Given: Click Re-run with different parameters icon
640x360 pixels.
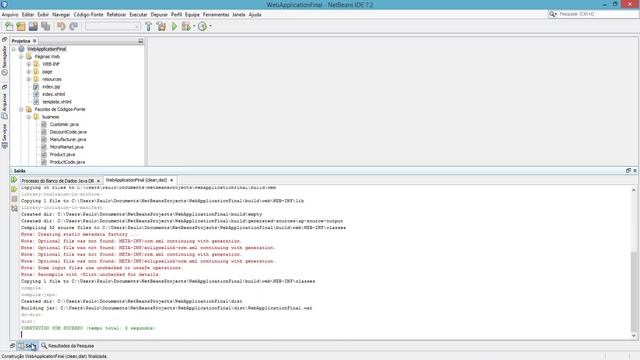Looking at the screenshot, I should click(x=14, y=189).
